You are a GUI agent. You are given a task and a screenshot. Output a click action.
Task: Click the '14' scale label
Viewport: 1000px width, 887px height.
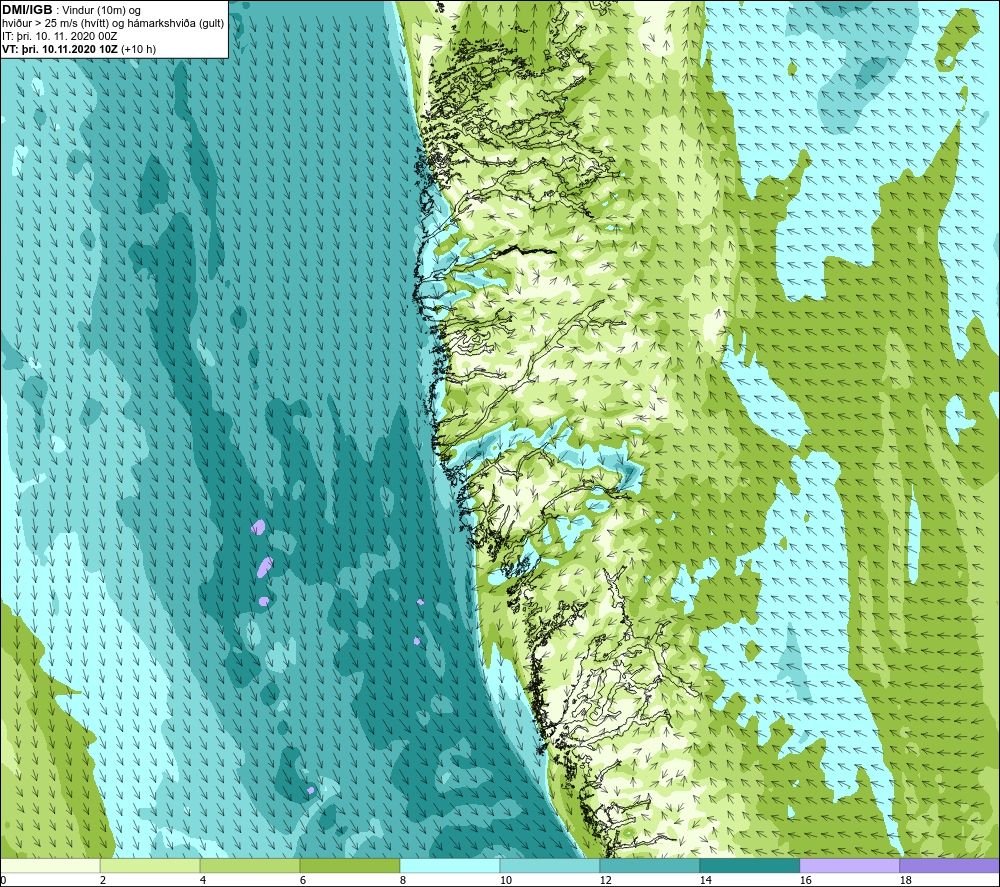pyautogui.click(x=705, y=880)
